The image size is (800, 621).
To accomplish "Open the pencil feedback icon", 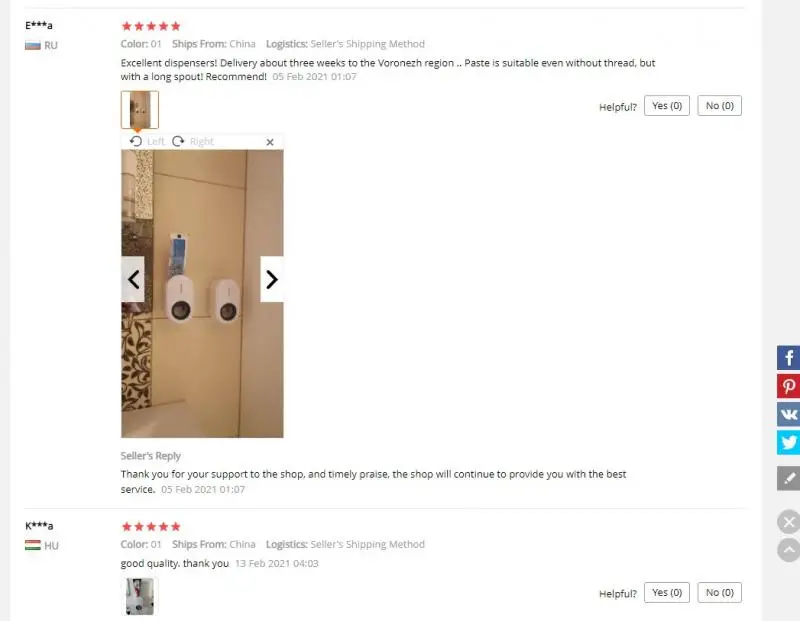I will [788, 478].
